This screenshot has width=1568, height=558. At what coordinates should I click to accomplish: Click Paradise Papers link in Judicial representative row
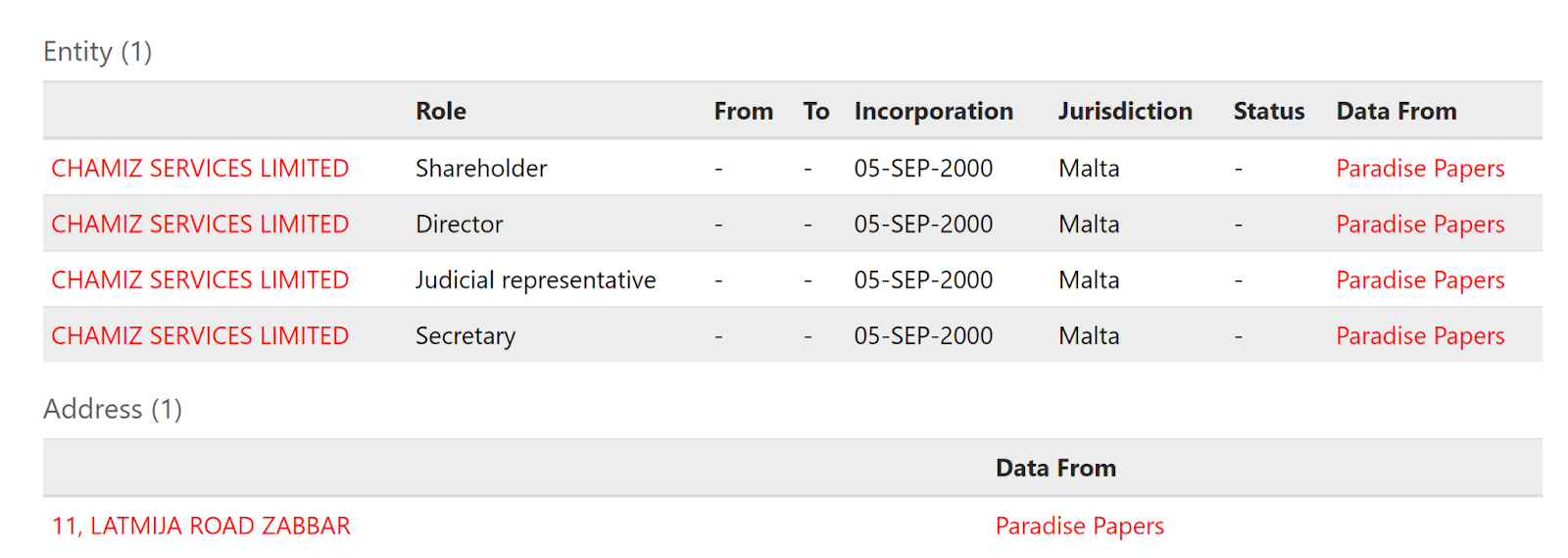1420,280
